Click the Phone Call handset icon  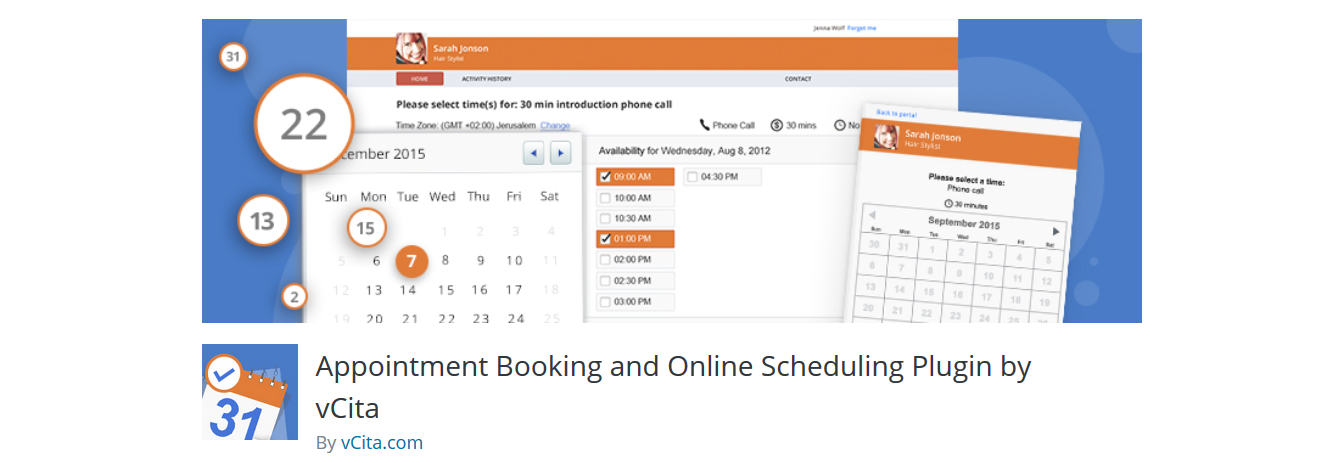coord(704,125)
